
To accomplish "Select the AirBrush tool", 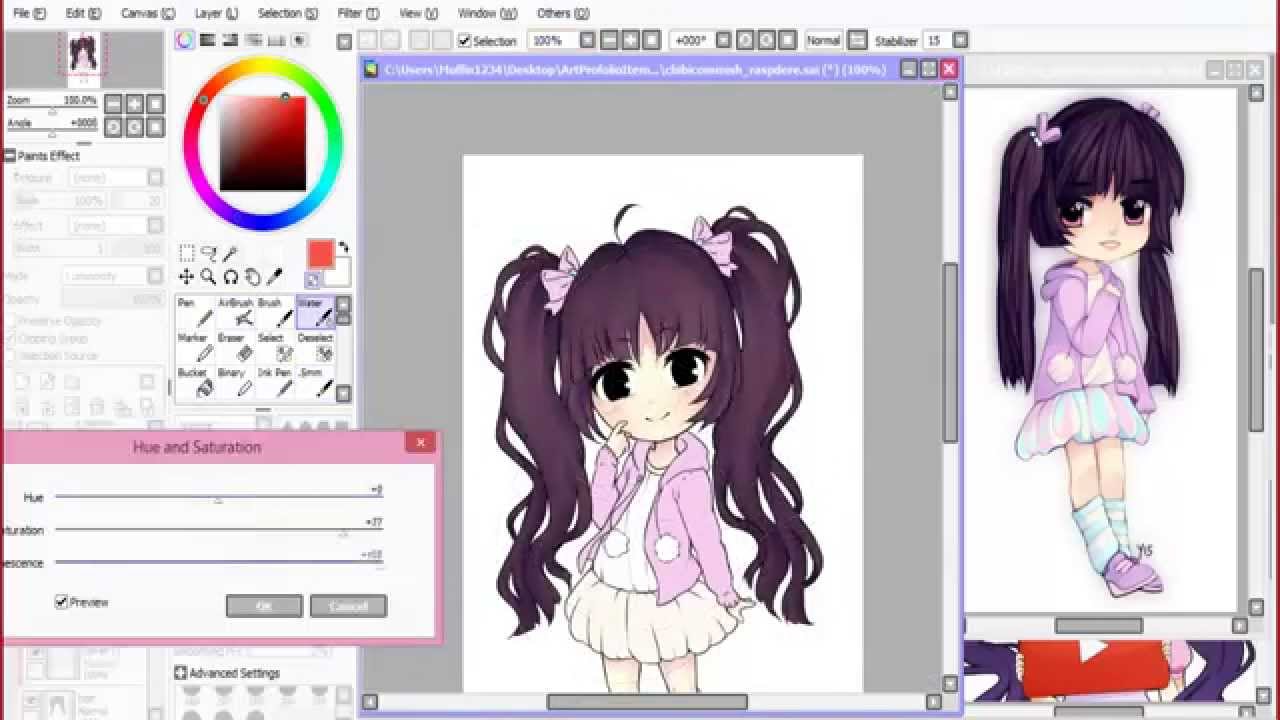I will pos(234,312).
